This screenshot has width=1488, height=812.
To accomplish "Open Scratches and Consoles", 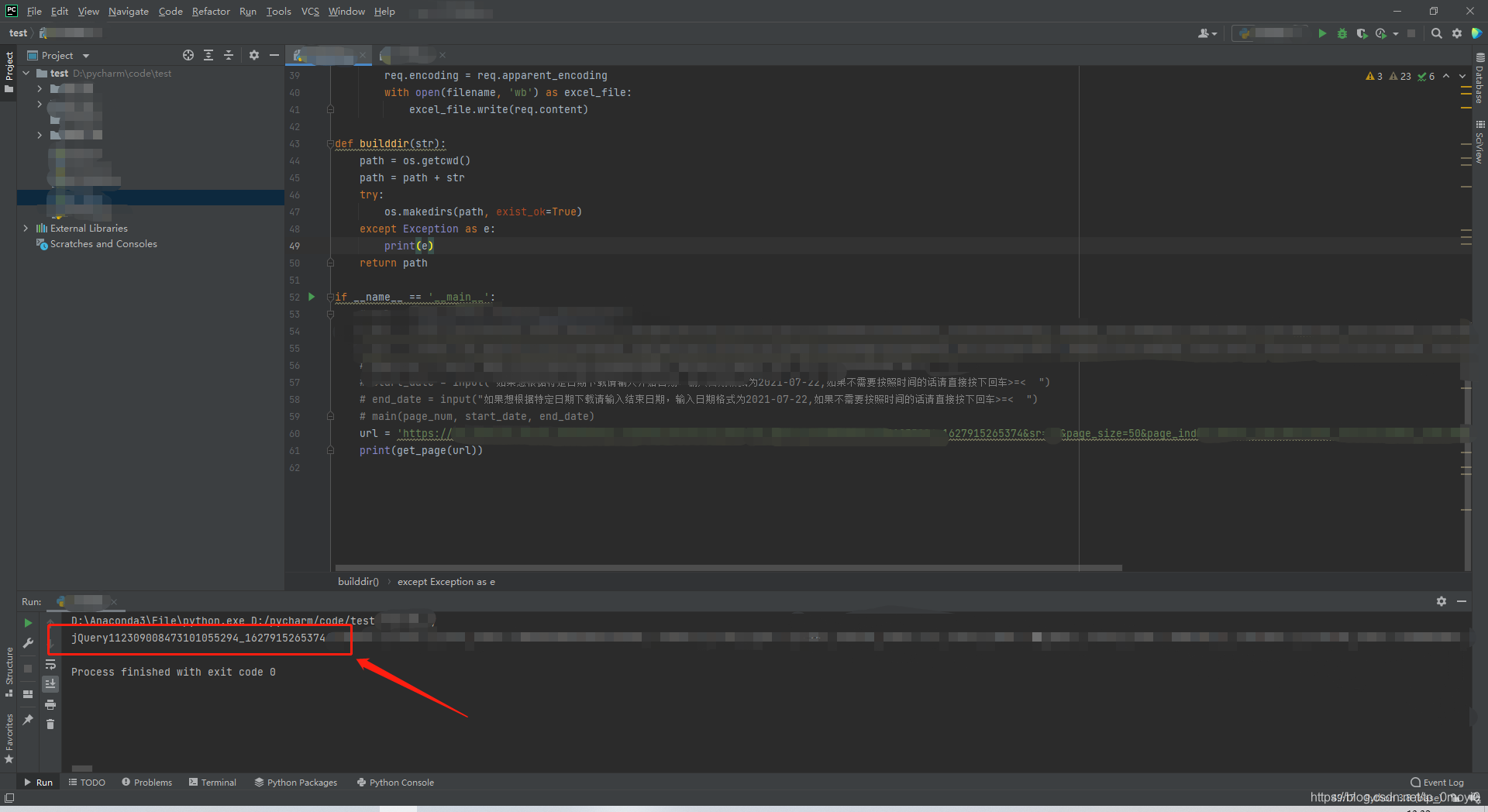I will click(x=103, y=244).
